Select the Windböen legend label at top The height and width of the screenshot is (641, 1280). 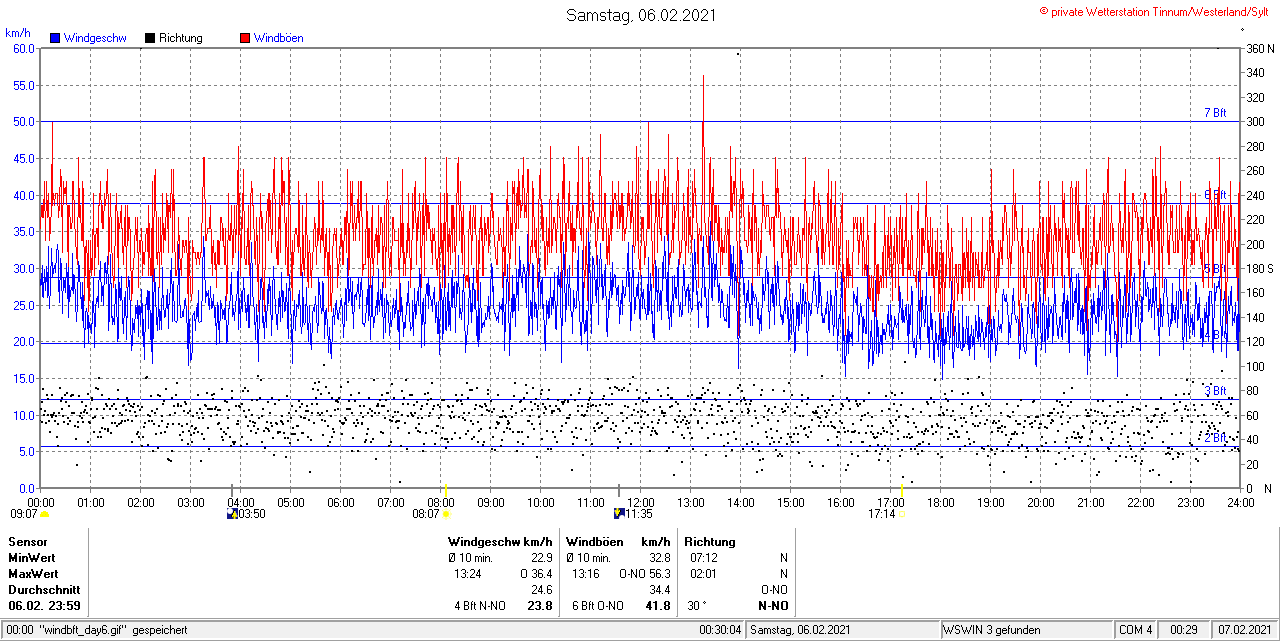[x=278, y=38]
